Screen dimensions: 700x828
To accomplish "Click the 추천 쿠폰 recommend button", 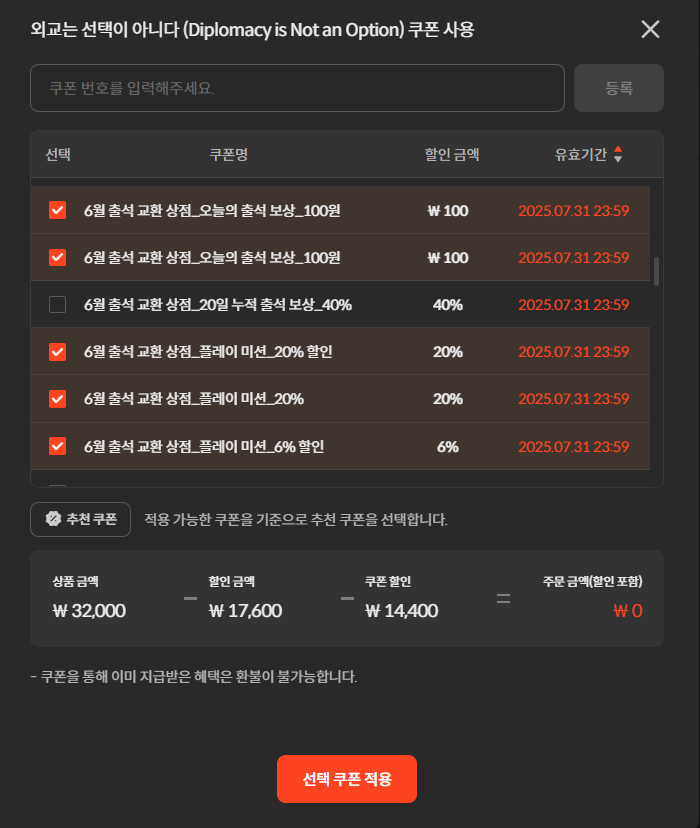I will pos(80,519).
